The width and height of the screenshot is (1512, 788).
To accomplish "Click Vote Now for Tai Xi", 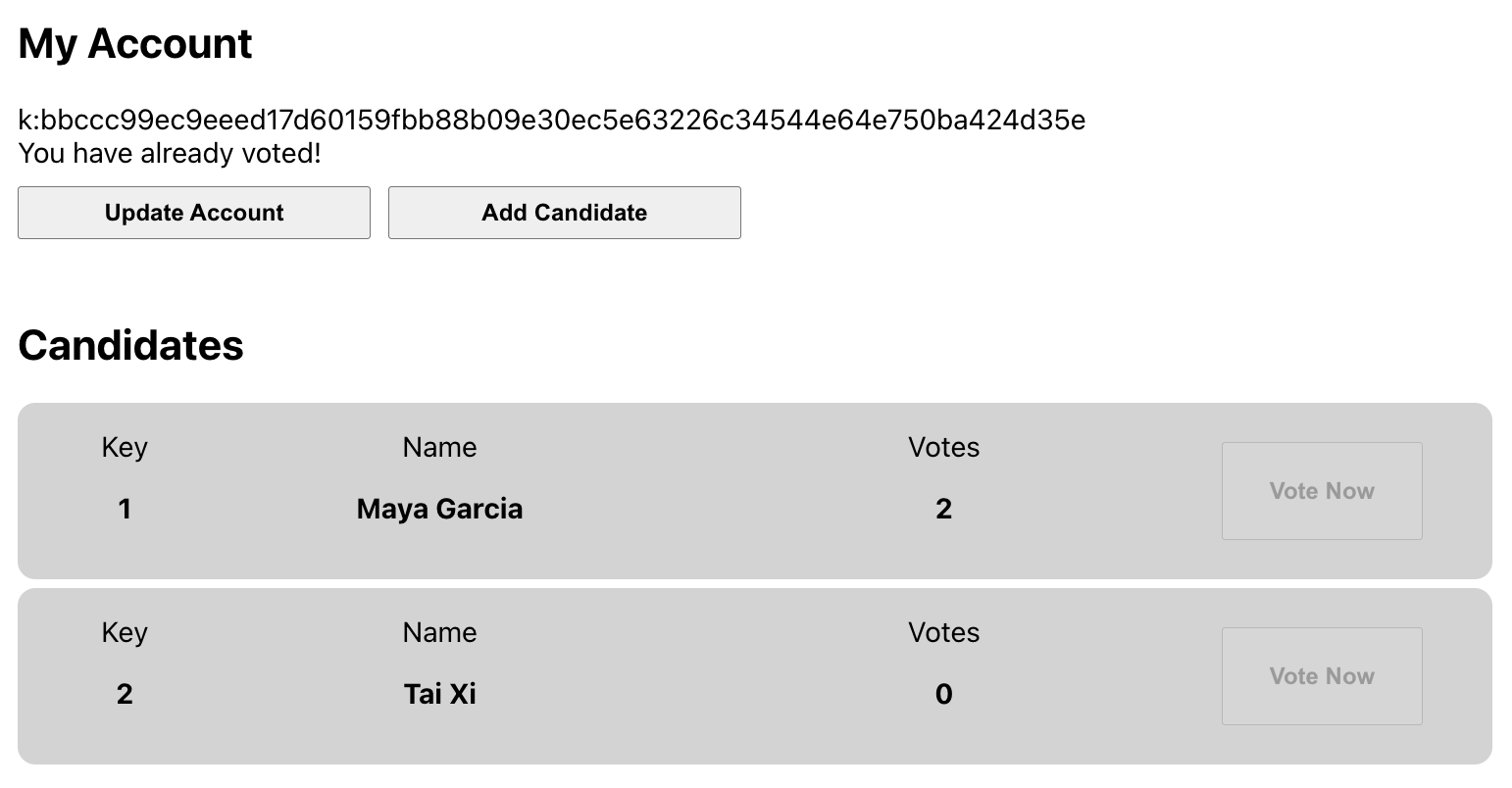I will point(1321,675).
